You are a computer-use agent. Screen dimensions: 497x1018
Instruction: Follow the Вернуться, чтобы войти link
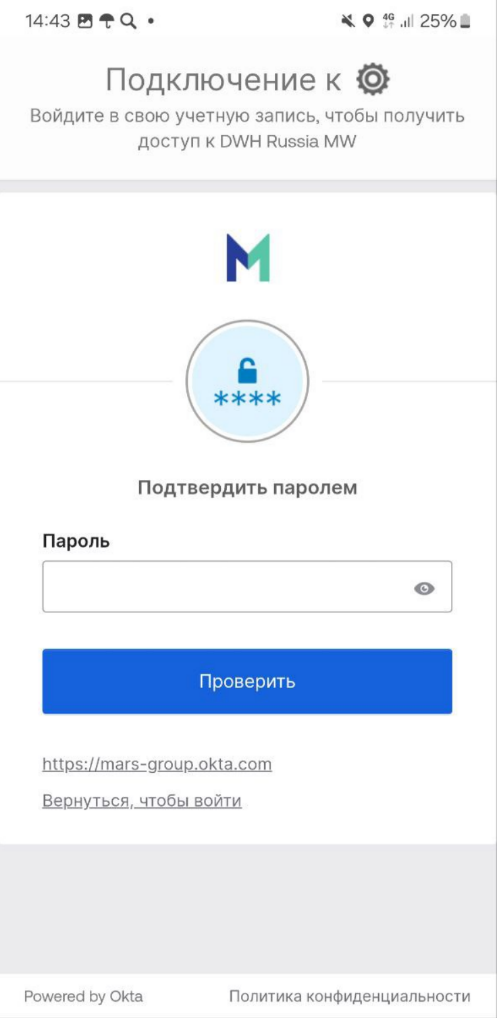tap(142, 801)
